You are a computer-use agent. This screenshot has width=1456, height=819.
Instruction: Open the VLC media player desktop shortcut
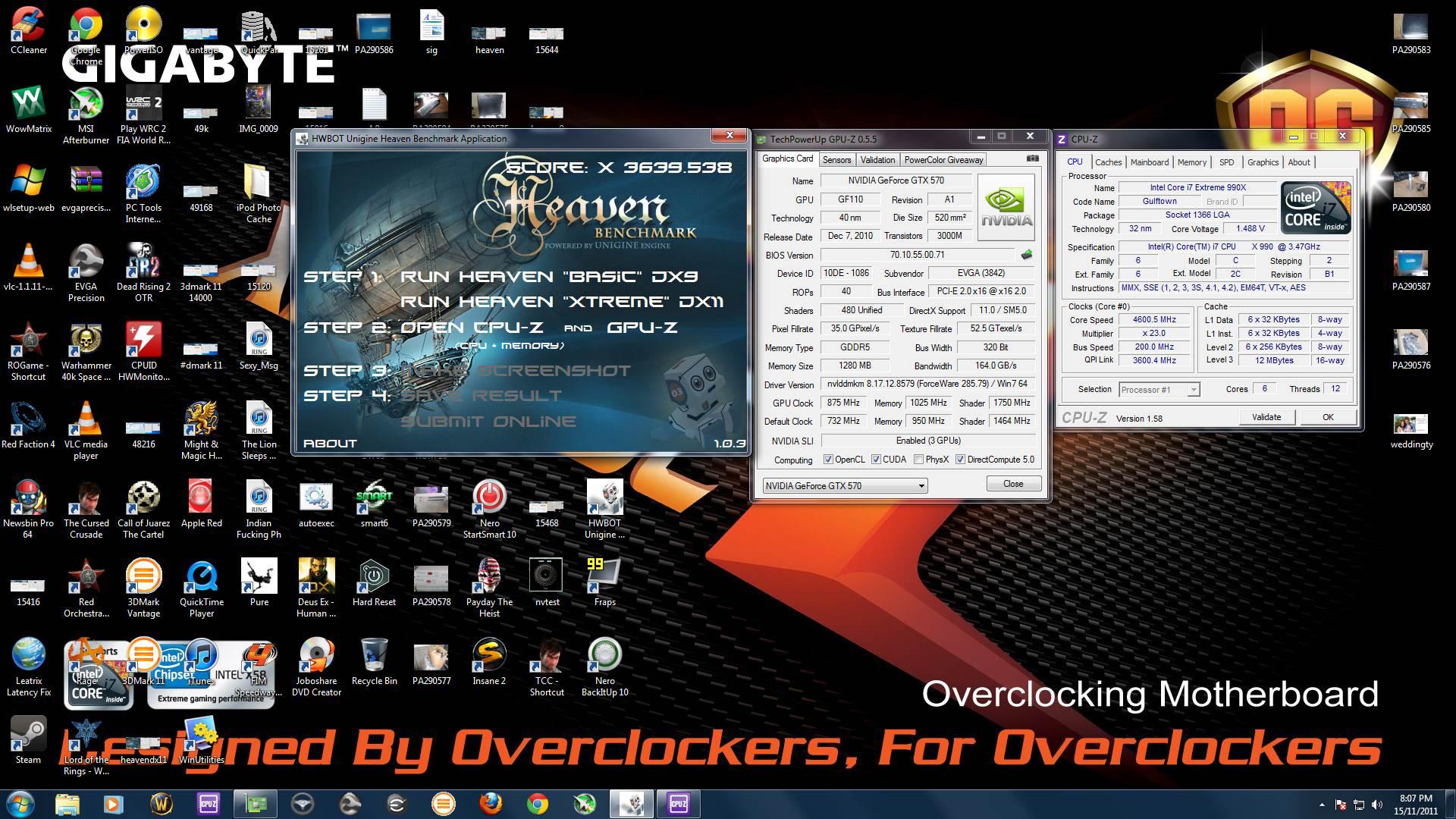86,431
